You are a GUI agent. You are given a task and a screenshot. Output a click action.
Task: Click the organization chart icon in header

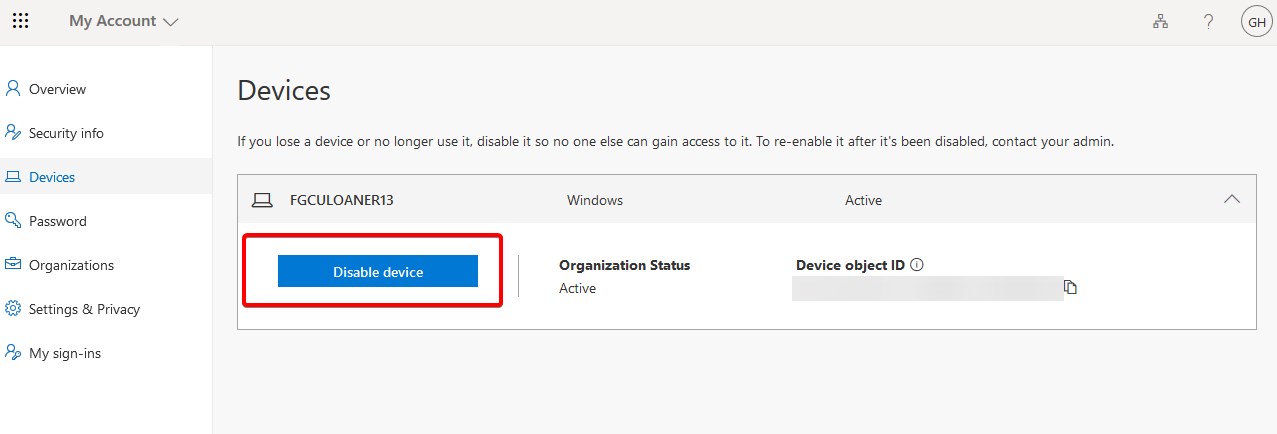click(1160, 21)
